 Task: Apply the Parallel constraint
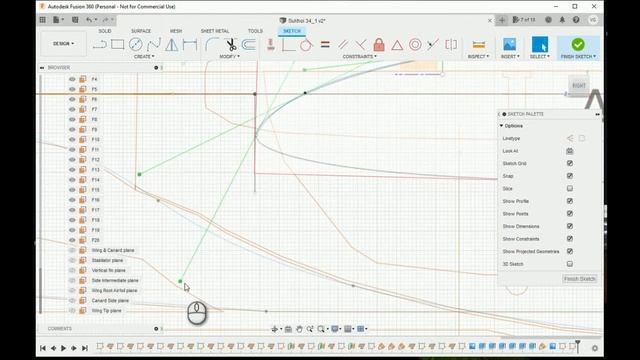[343, 44]
